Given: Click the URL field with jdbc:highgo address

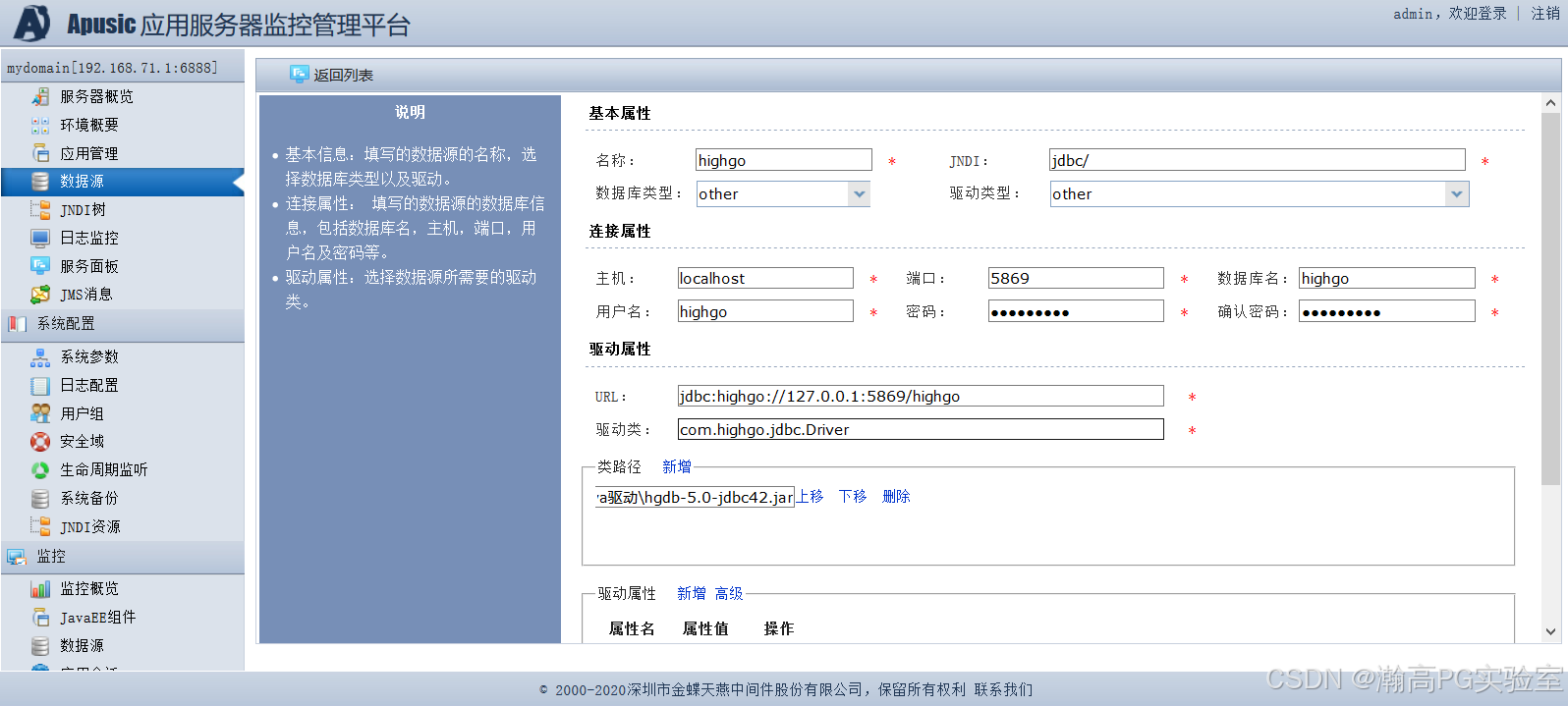Looking at the screenshot, I should (921, 396).
